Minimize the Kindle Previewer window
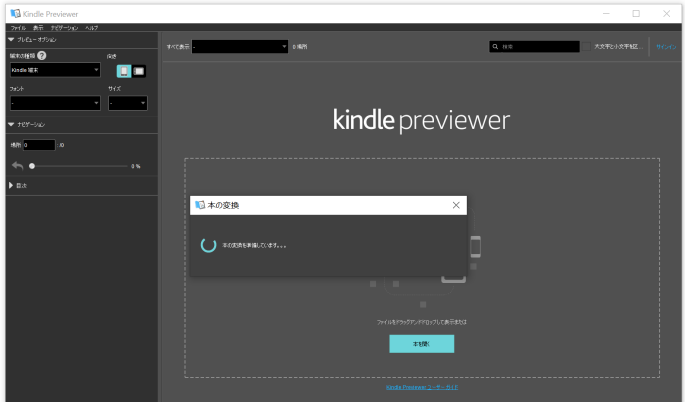685x402 pixels. (606, 14)
